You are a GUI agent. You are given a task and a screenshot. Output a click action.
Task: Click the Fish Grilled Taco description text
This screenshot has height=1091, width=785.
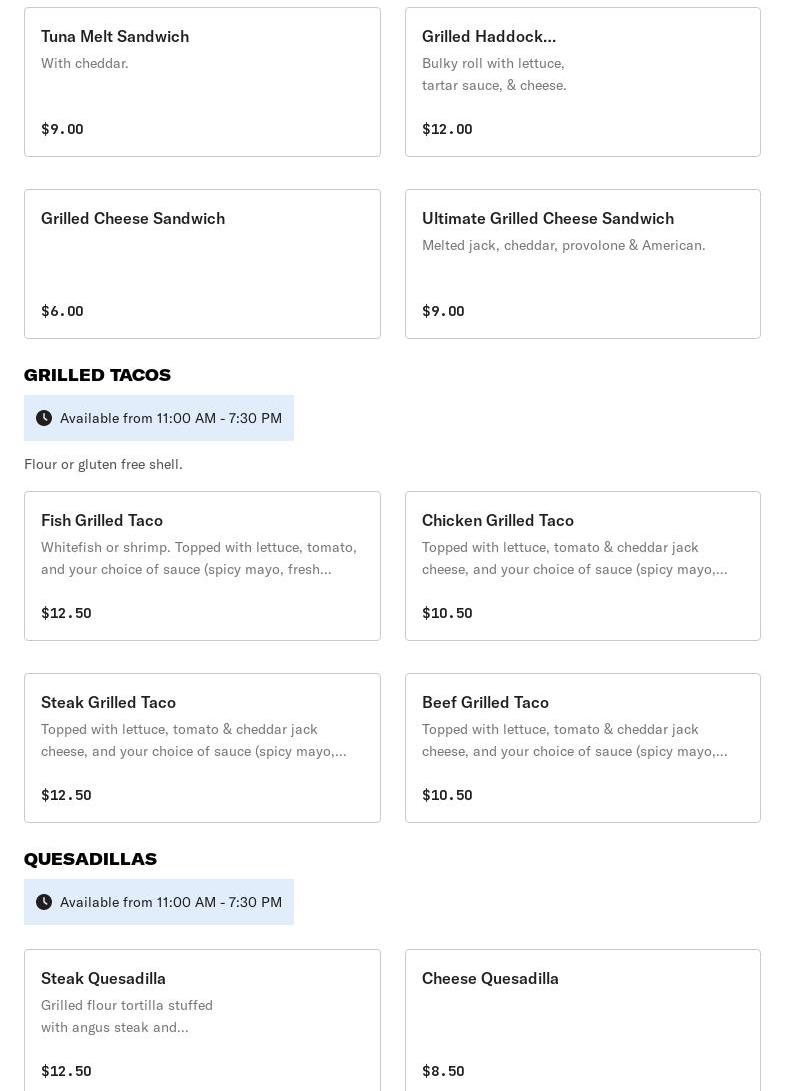(x=199, y=558)
